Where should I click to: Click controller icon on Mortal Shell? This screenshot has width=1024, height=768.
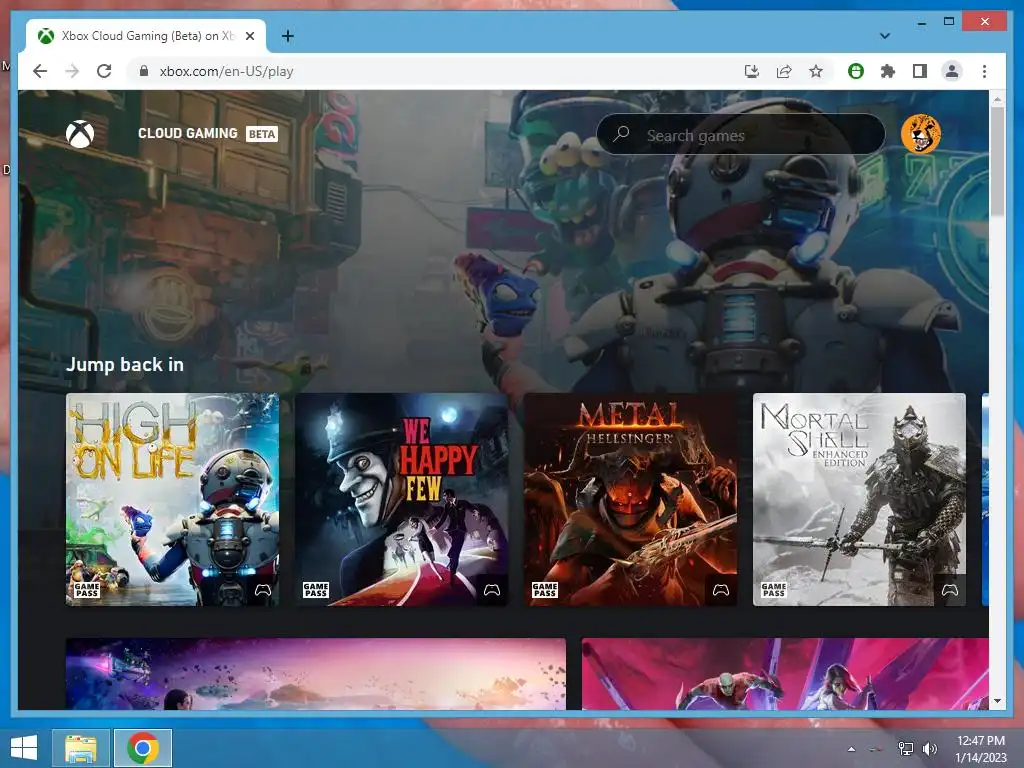click(950, 590)
